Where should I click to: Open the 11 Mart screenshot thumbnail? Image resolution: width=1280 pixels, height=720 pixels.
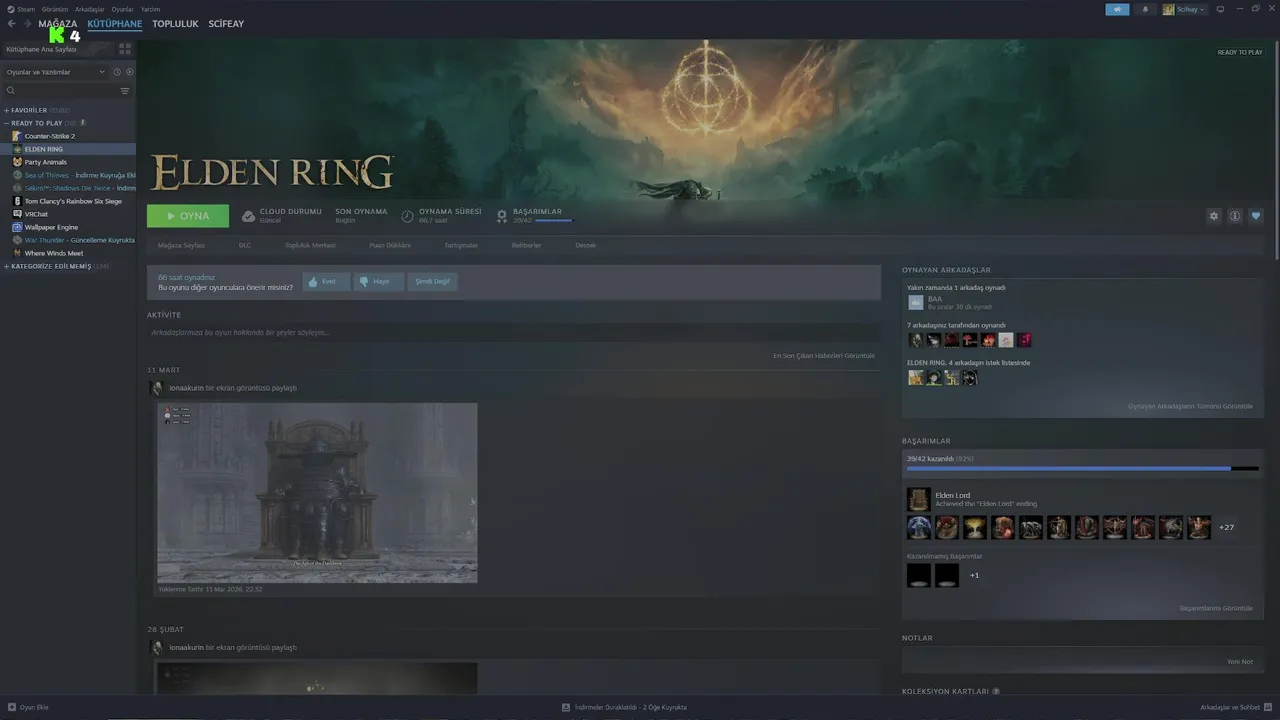point(317,492)
